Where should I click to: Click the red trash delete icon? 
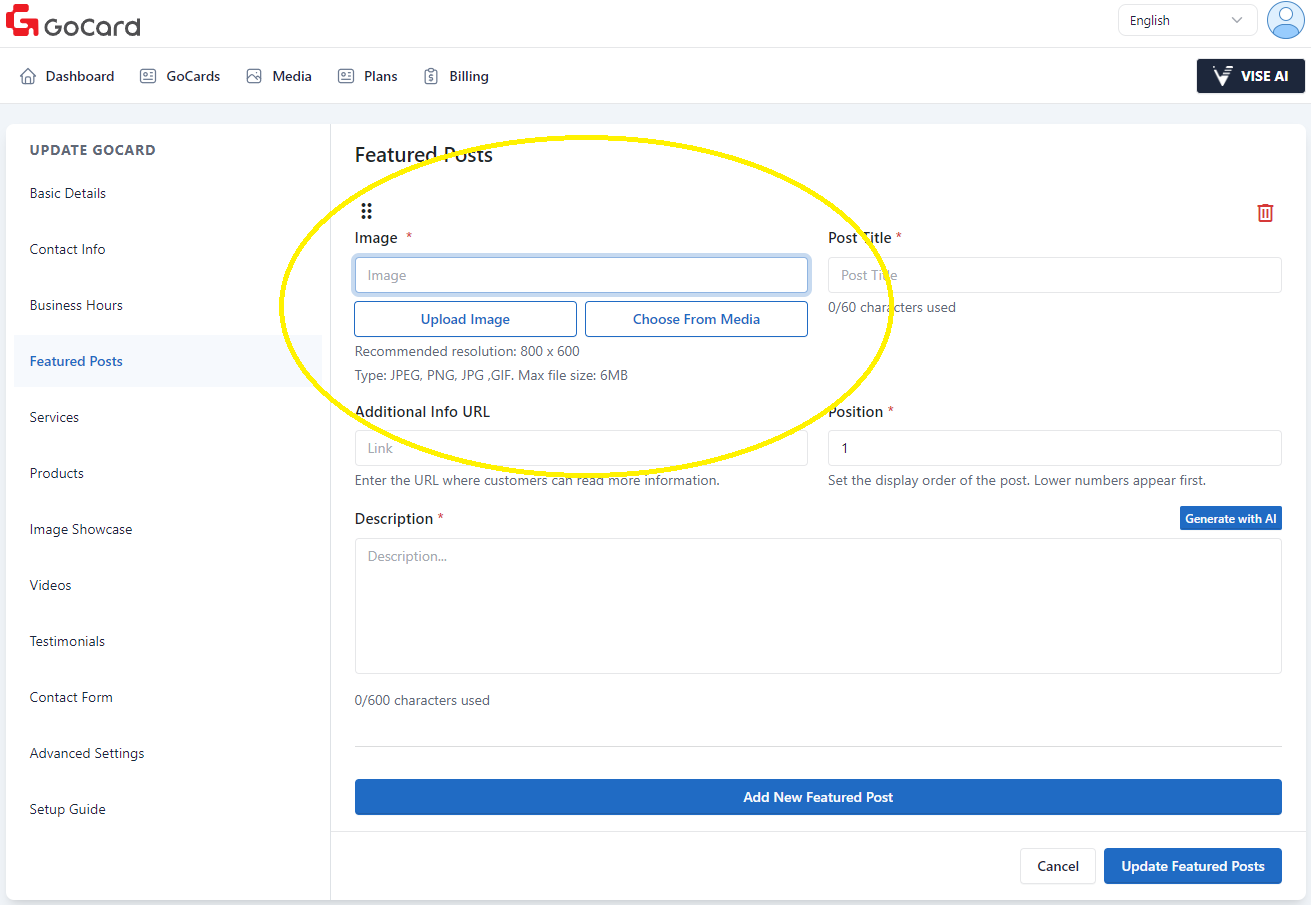pyautogui.click(x=1265, y=213)
